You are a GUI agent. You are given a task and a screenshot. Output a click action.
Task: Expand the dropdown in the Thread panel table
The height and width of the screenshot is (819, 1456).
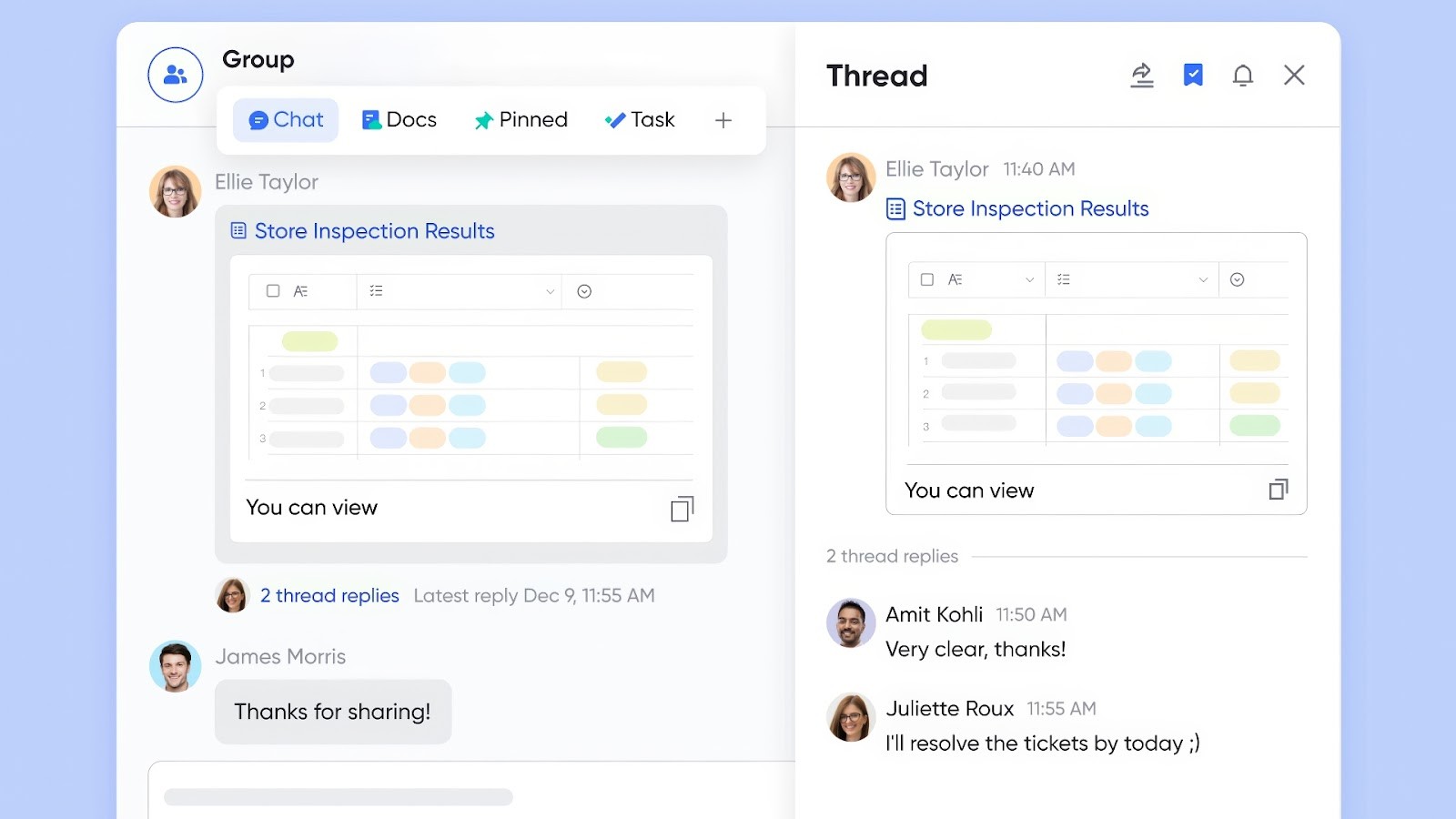coord(1203,279)
